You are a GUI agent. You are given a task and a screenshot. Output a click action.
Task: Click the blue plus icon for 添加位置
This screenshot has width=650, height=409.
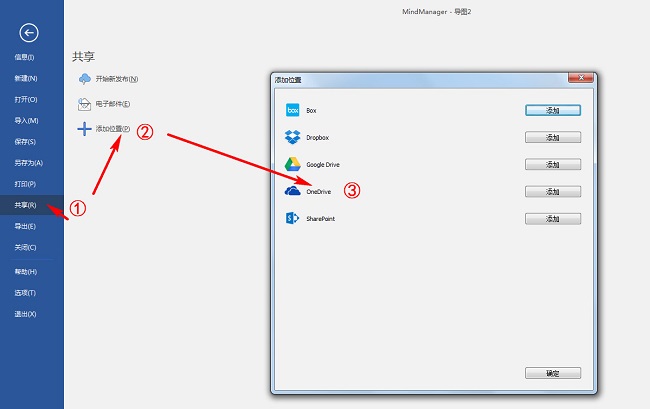click(84, 129)
